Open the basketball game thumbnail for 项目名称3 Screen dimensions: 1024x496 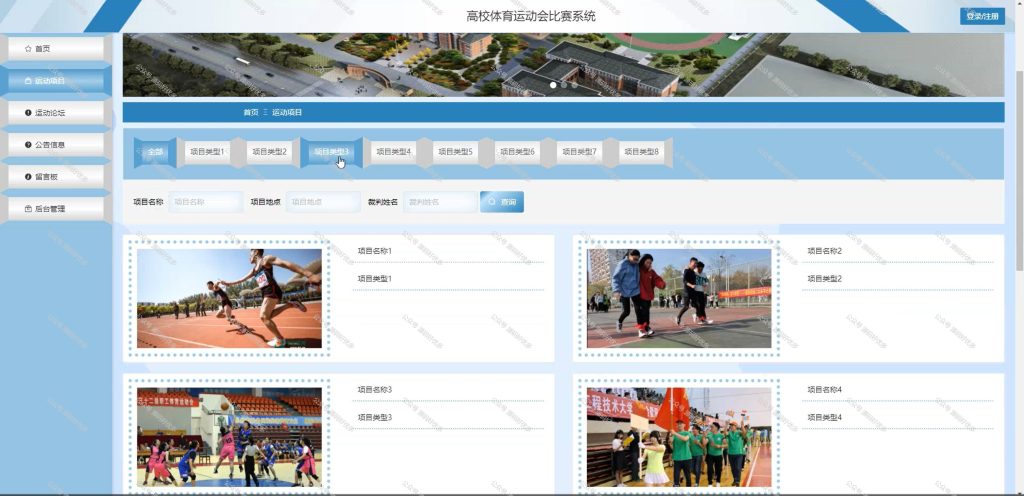tap(229, 437)
